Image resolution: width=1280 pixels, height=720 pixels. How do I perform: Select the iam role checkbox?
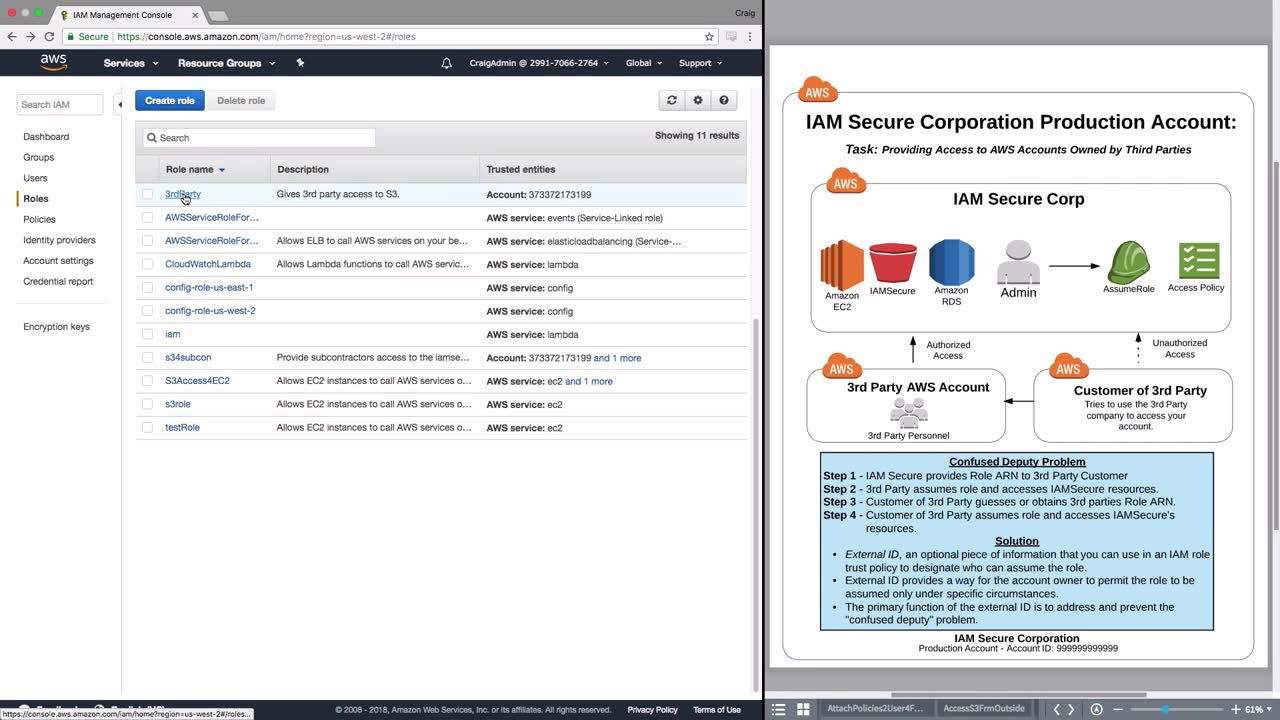click(x=148, y=334)
